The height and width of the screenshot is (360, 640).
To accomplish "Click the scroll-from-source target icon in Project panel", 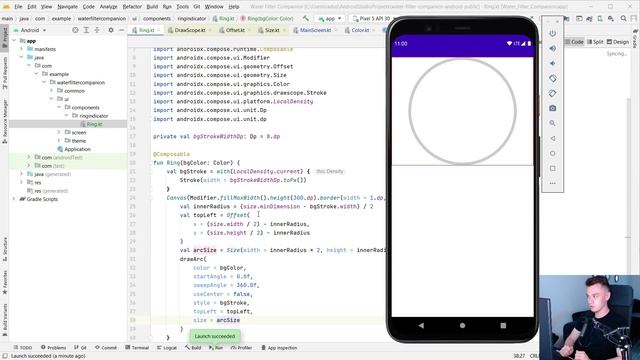I will click(75, 30).
